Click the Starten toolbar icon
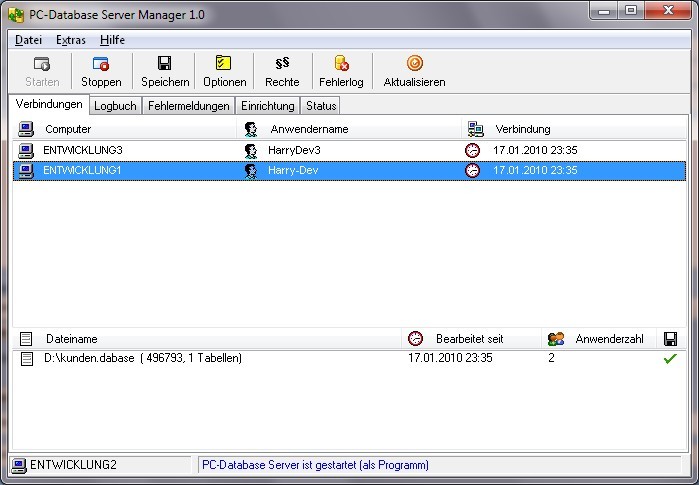This screenshot has width=699, height=485. [41, 64]
